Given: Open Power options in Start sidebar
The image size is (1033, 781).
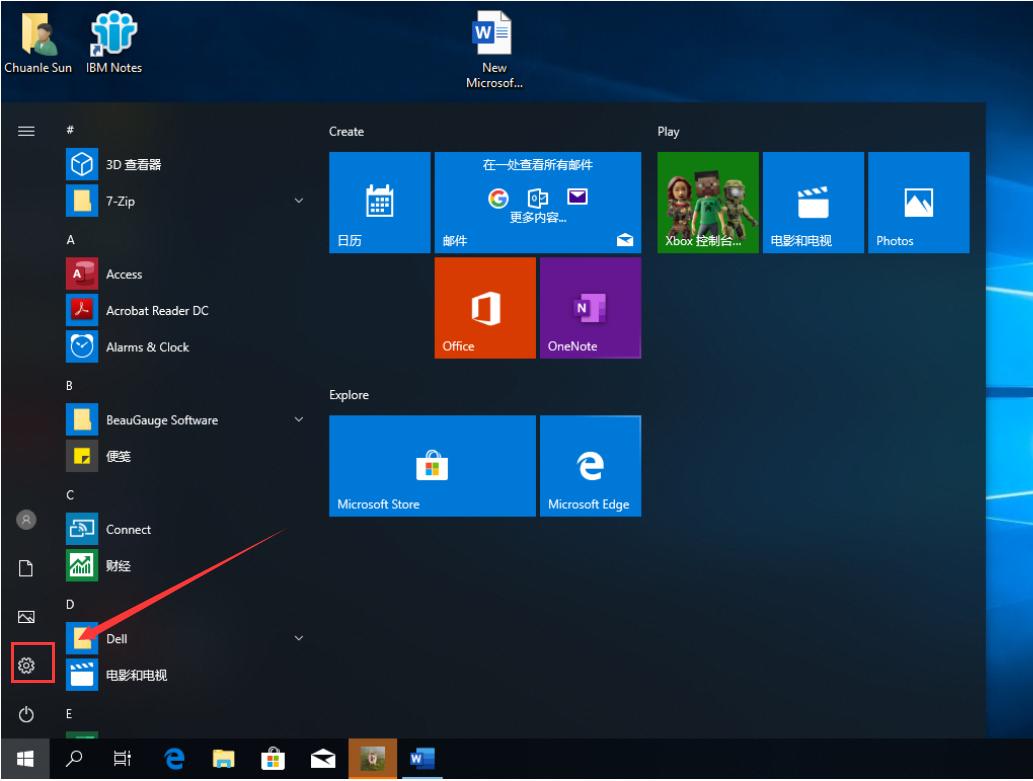Looking at the screenshot, I should [26, 714].
